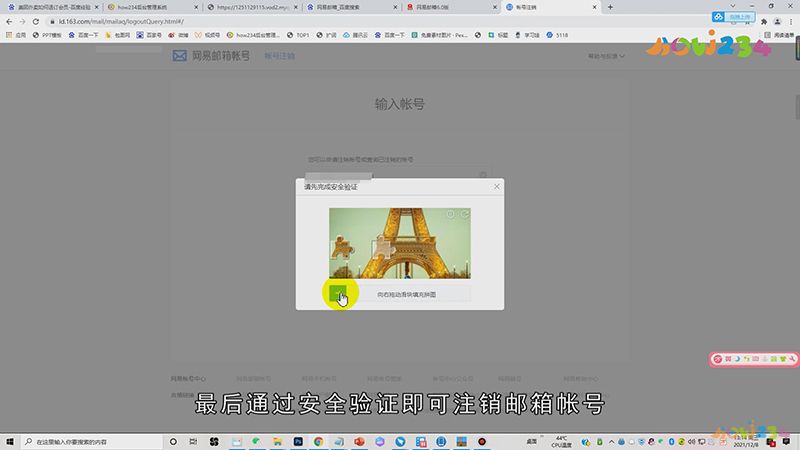Open PowerPoint from the taskbar
Screen dimensions: 800x450
click(x=359, y=441)
